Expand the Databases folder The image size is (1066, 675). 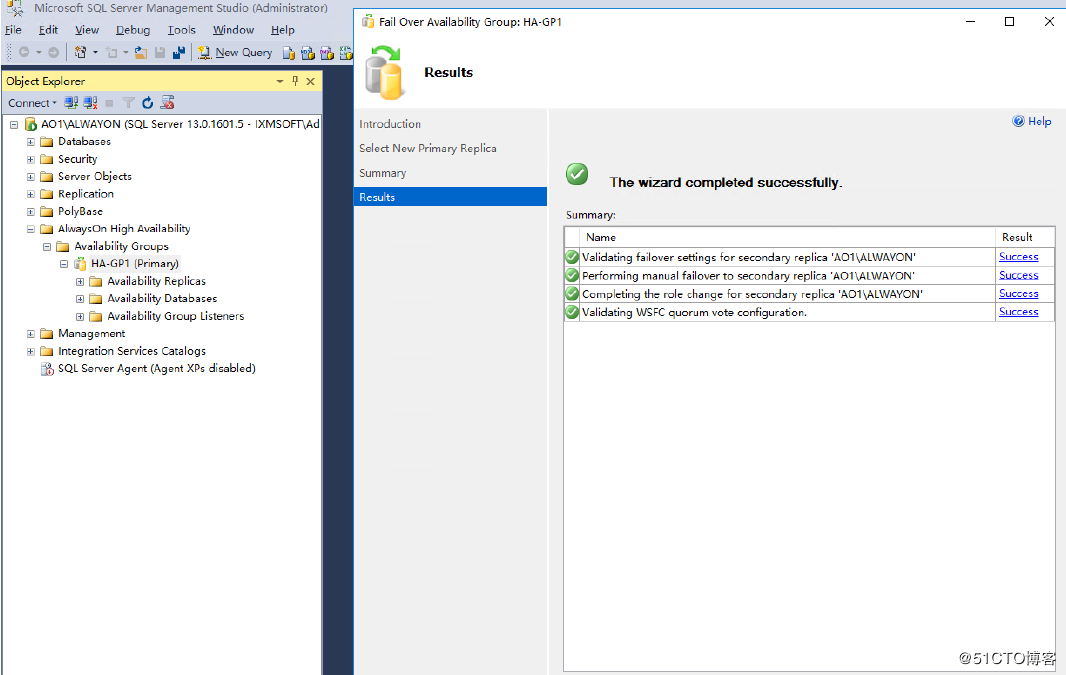click(x=31, y=142)
